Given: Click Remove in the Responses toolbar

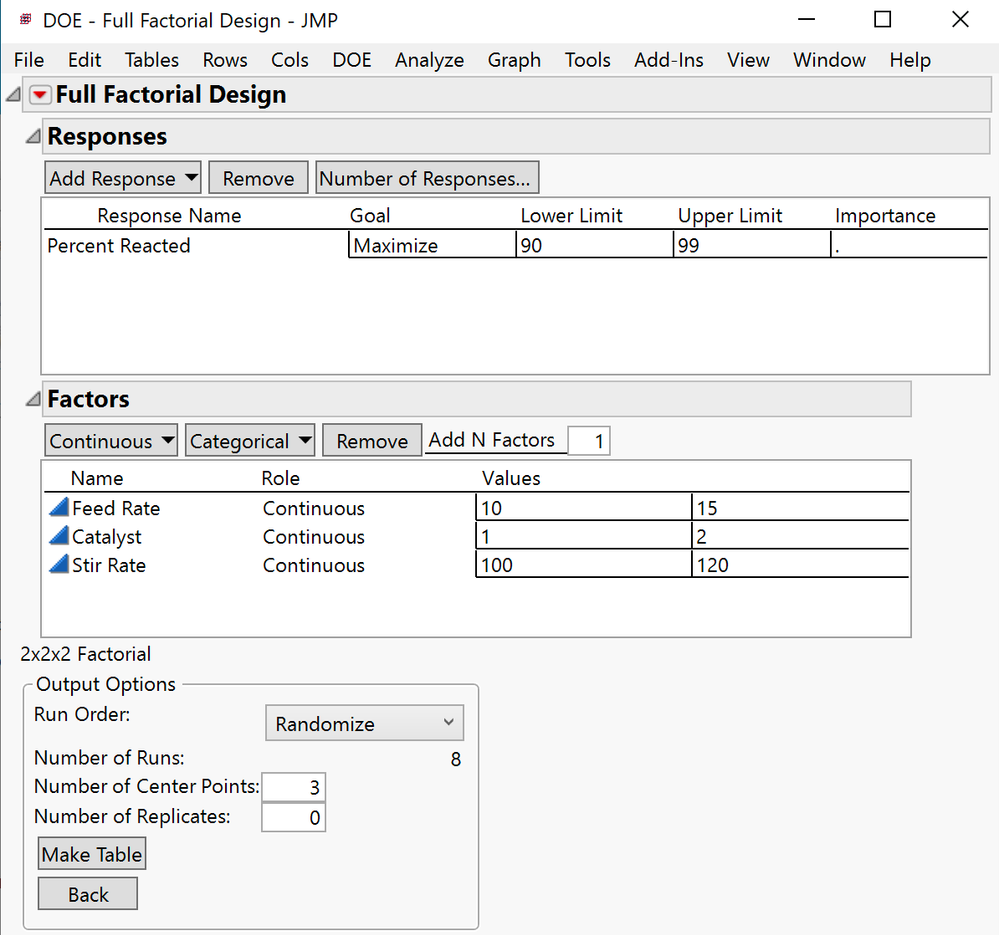Looking at the screenshot, I should click(257, 177).
